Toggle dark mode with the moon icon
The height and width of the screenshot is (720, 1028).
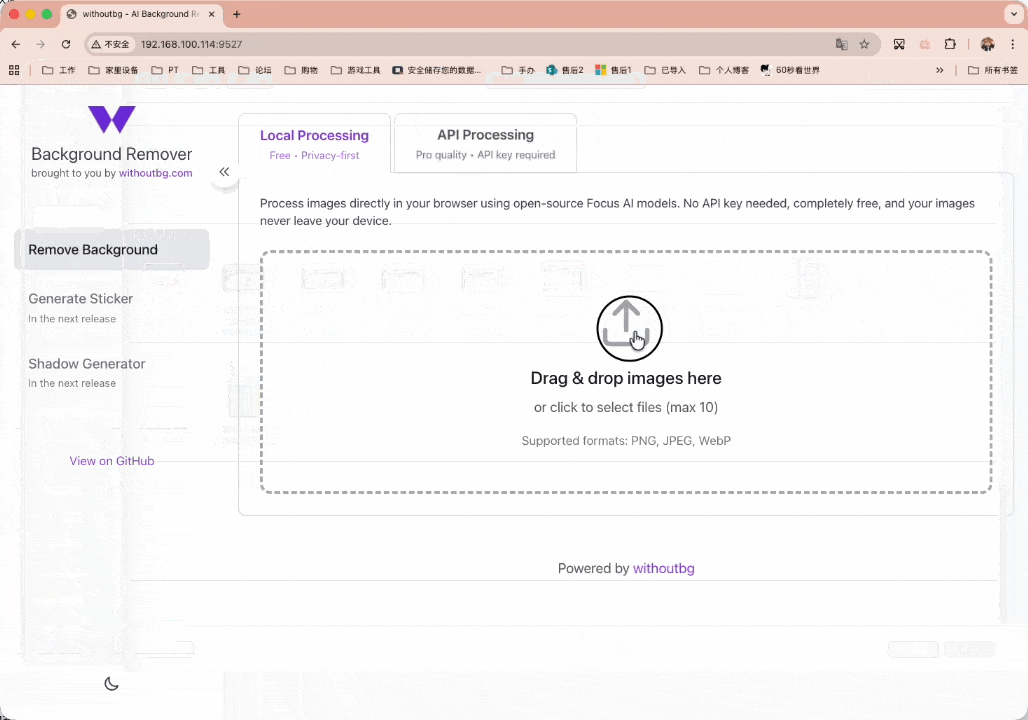[111, 684]
